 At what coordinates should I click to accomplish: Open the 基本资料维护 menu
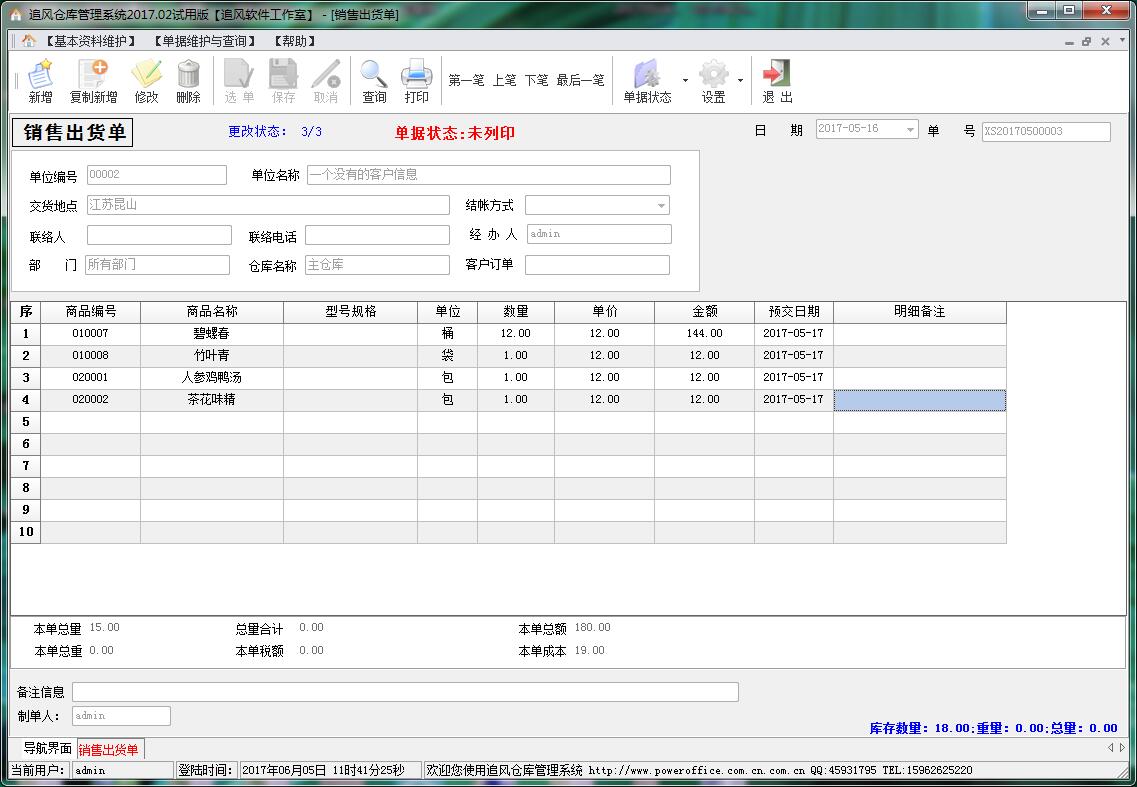90,41
